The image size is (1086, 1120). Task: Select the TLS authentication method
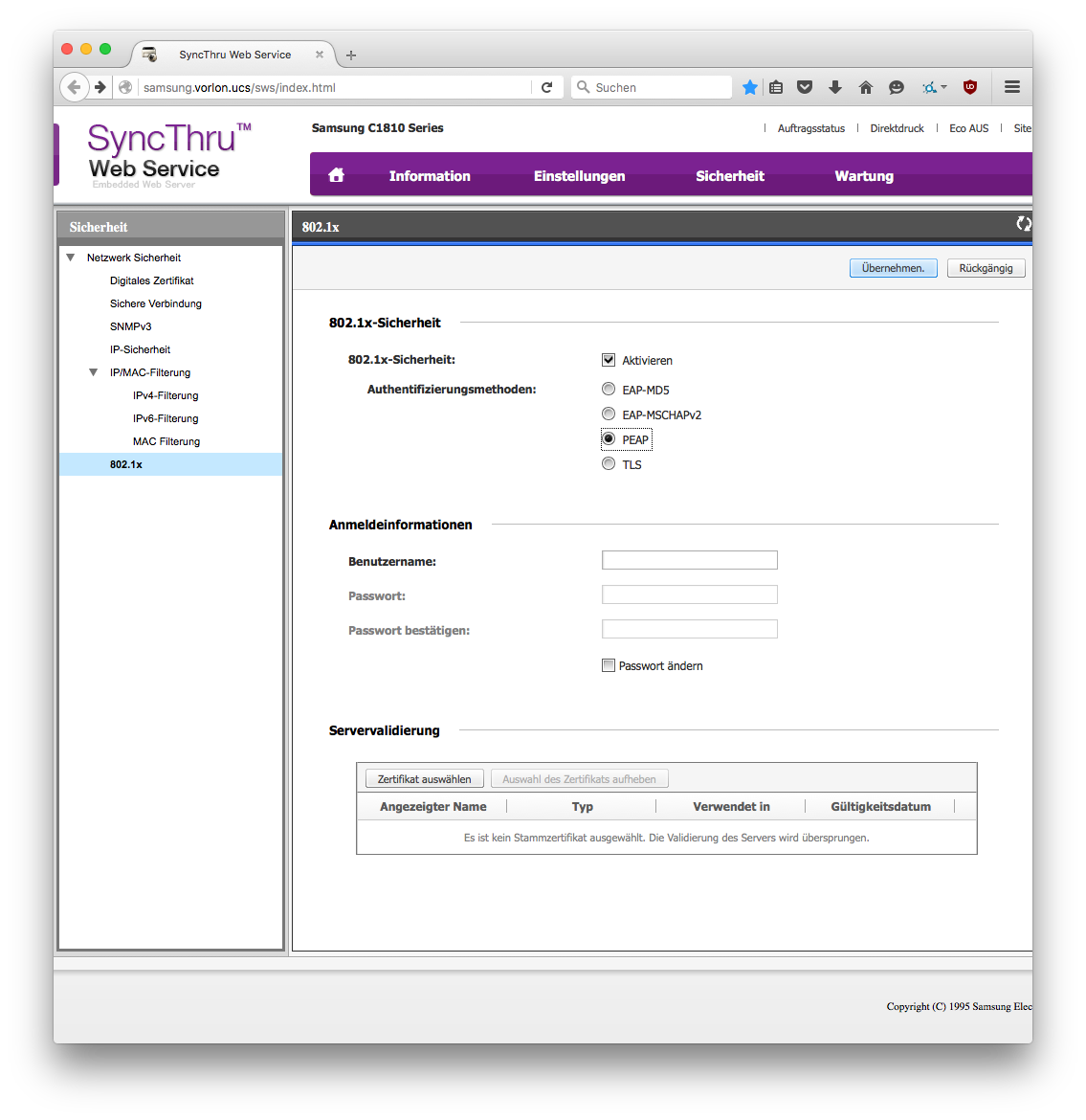(609, 464)
